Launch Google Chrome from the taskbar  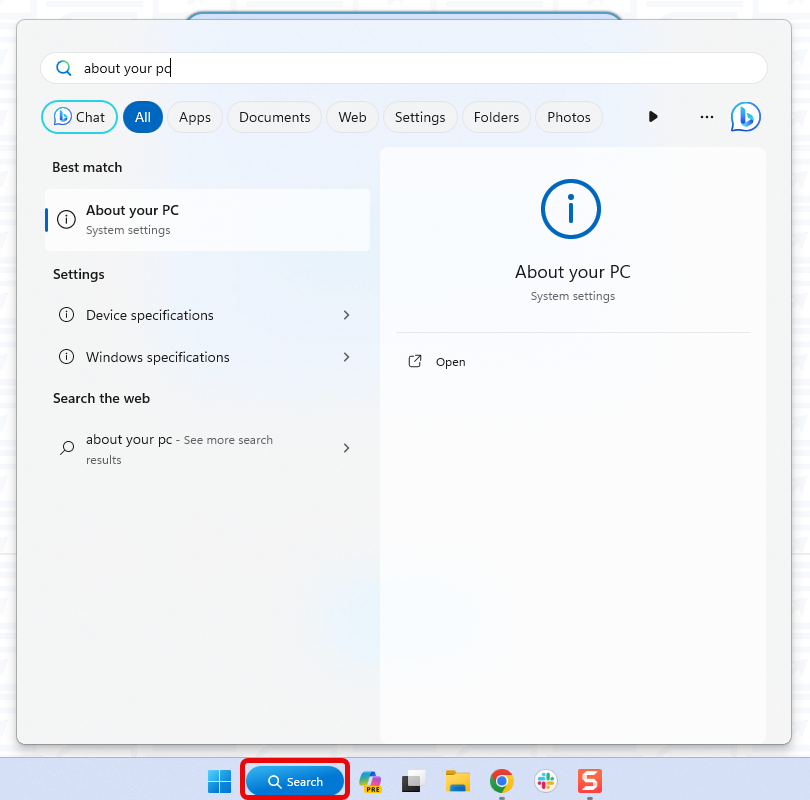tap(501, 781)
